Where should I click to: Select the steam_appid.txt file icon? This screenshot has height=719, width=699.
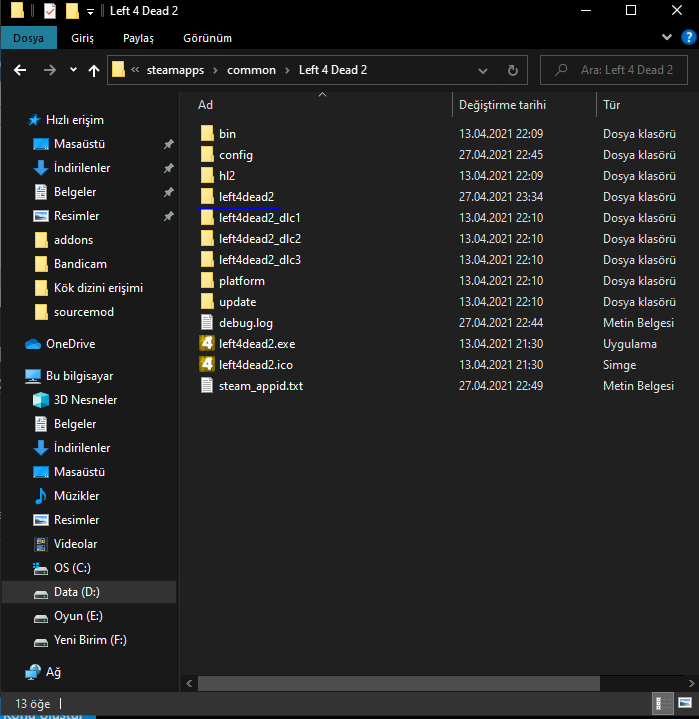pos(207,386)
